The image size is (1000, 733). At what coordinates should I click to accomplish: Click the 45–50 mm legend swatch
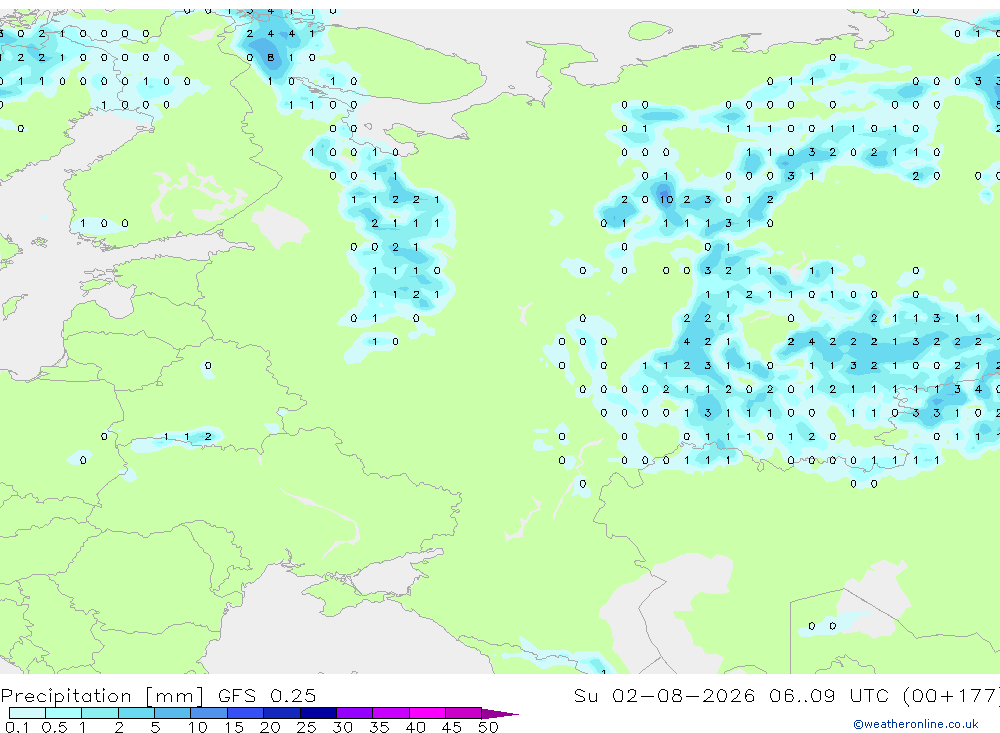click(464, 713)
